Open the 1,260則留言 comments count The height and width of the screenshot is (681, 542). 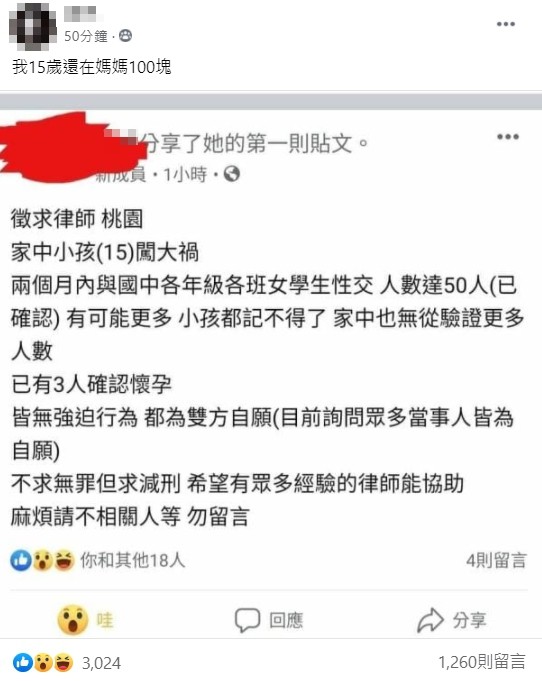pos(482,662)
